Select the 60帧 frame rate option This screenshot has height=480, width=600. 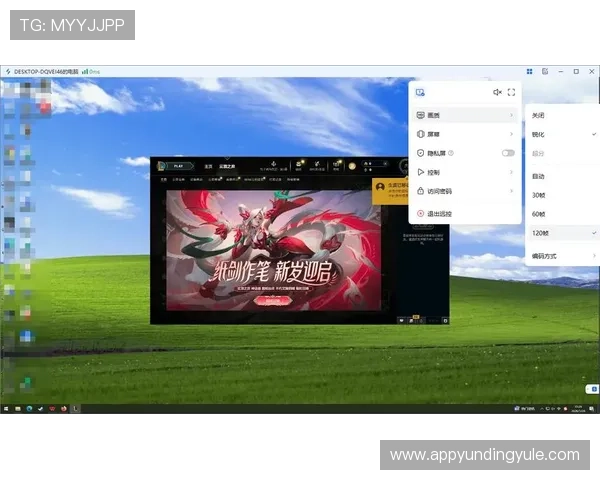click(x=539, y=213)
